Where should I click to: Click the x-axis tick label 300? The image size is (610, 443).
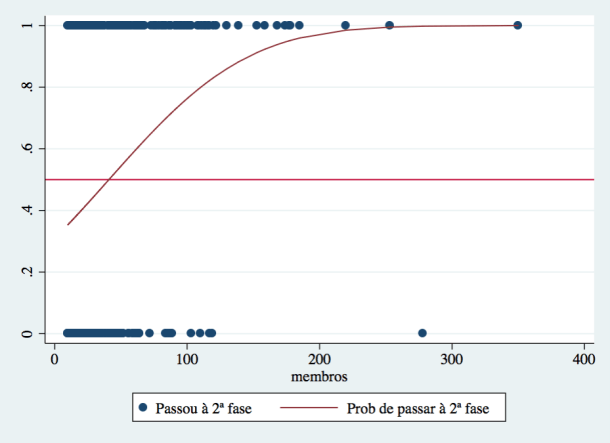coord(452,360)
